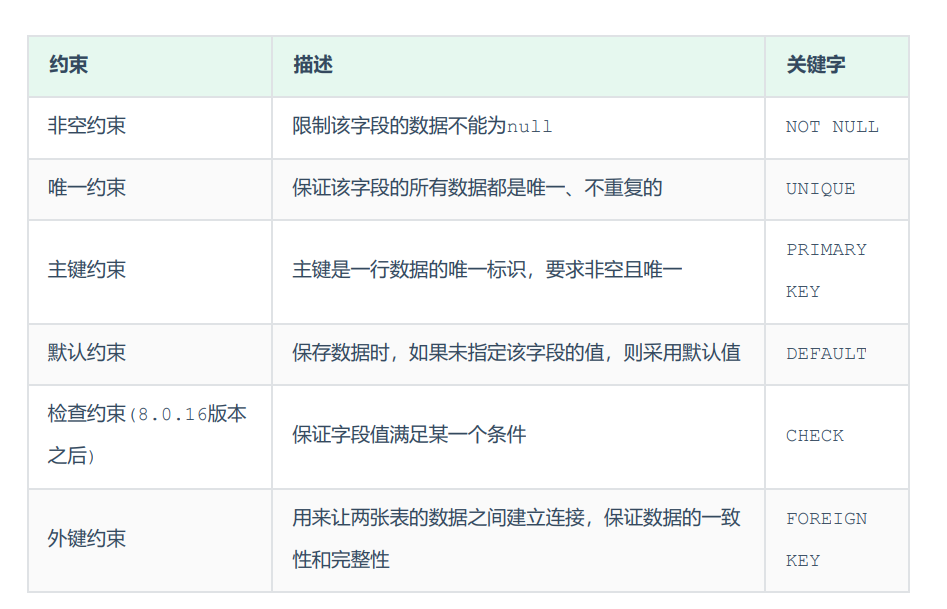Screen dimensions: 947x609
Task: Click the 约束 column header
Action: tap(69, 65)
